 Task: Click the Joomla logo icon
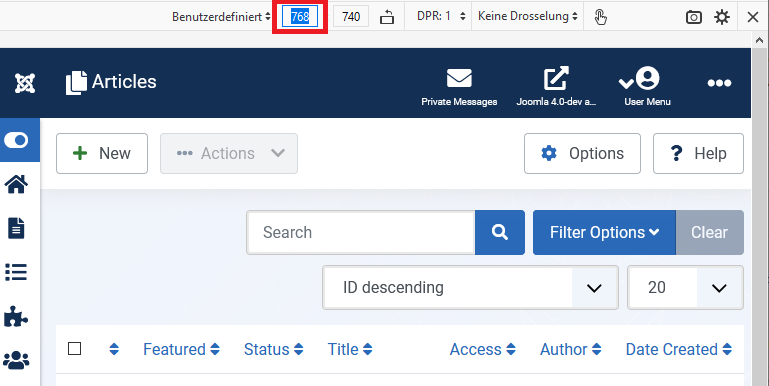tap(25, 83)
